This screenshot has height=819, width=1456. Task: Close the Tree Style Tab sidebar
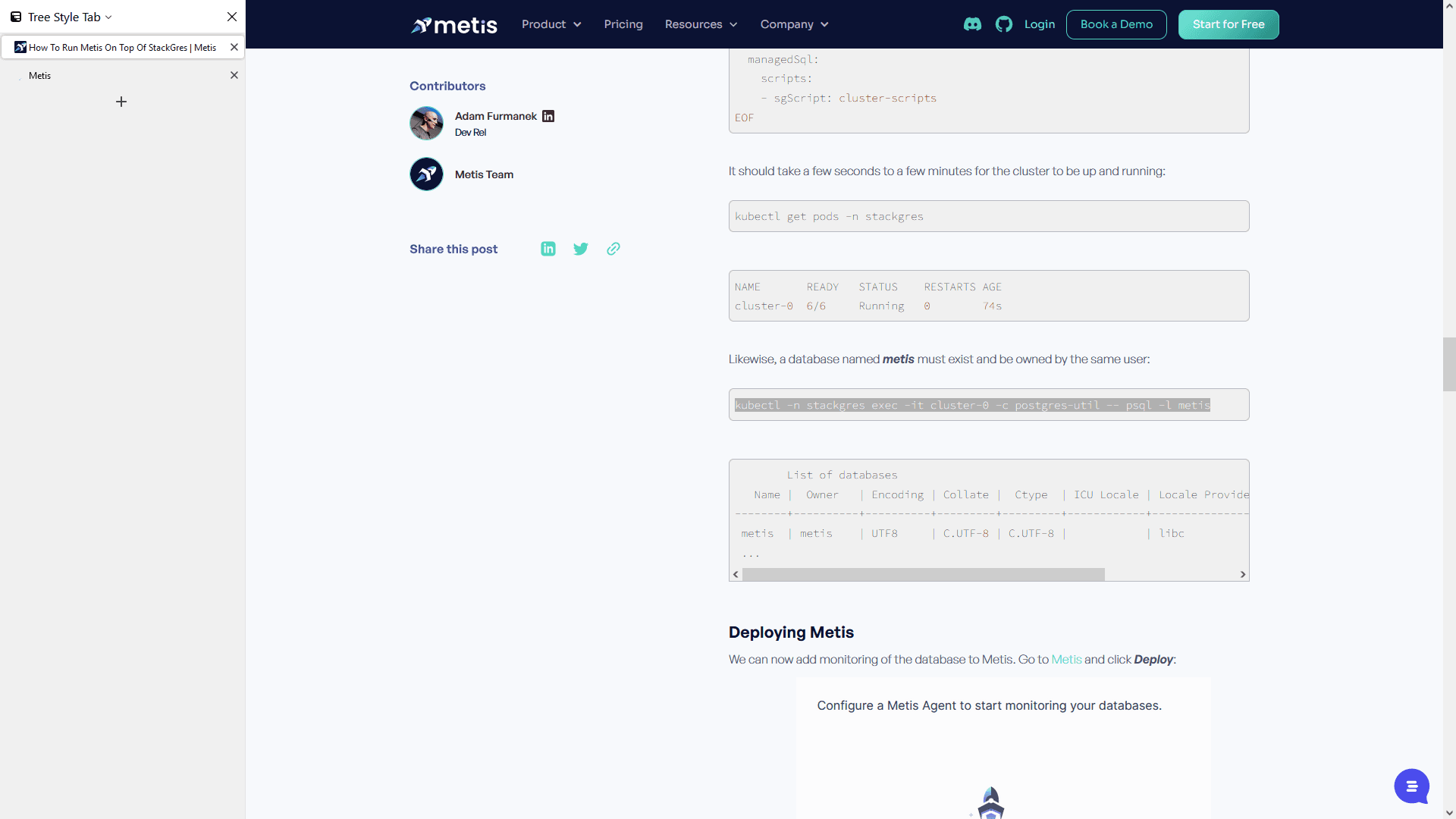(232, 17)
